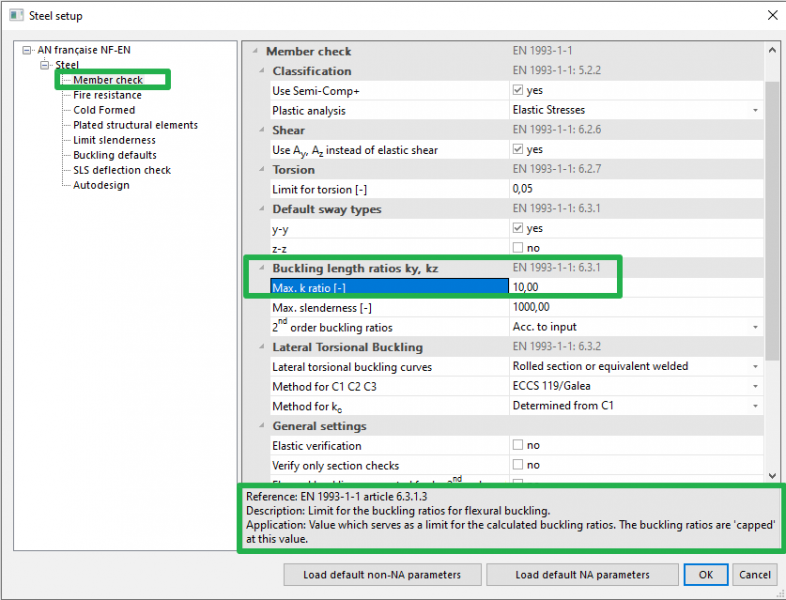Enable the Elastic verification checkbox
The height and width of the screenshot is (600, 786).
tap(517, 446)
